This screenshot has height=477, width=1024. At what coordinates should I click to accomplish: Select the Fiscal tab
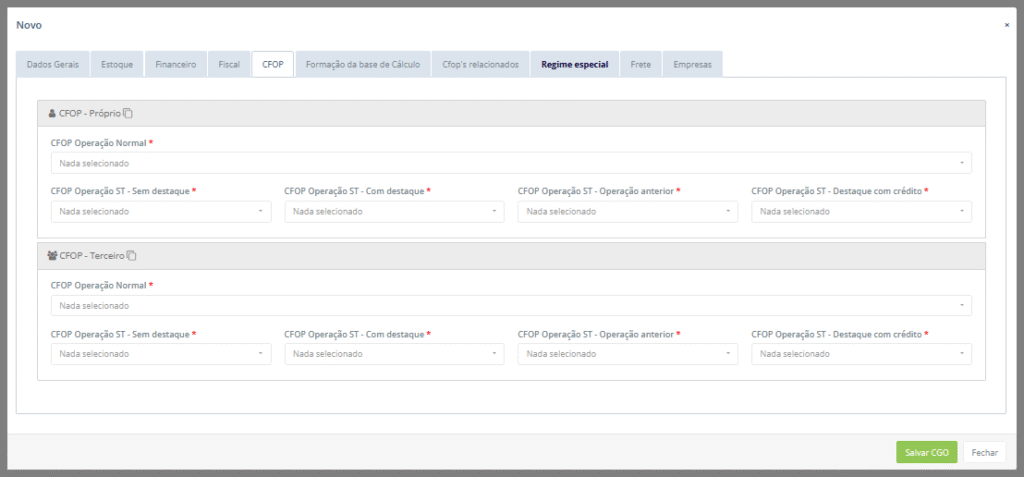click(229, 64)
